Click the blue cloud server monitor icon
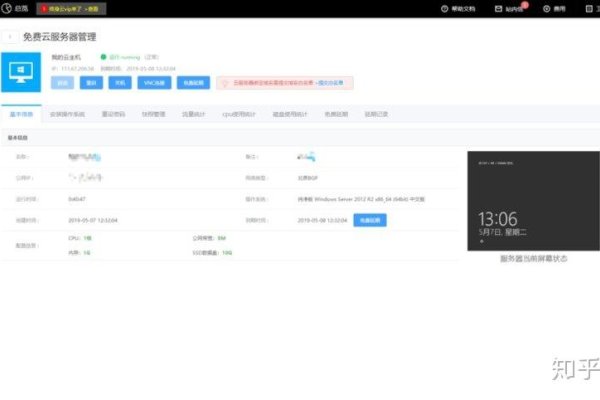 [23, 71]
